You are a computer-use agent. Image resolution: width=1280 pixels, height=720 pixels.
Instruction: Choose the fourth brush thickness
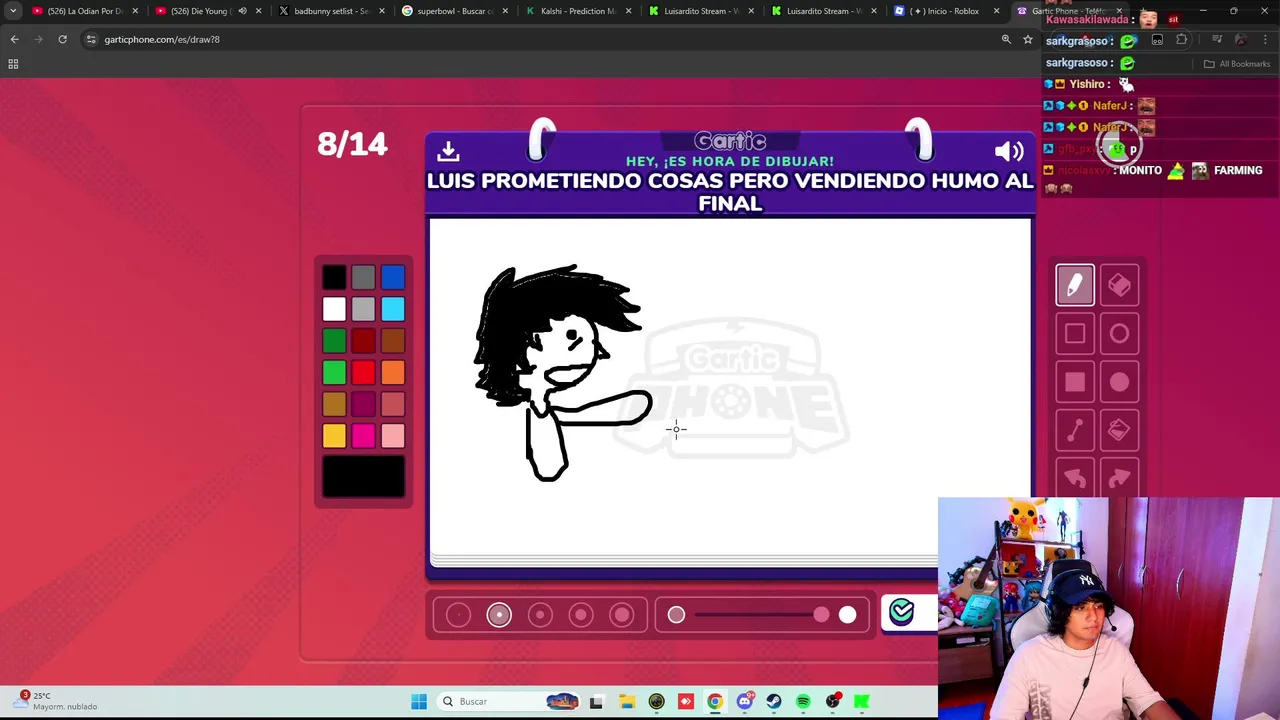pos(581,615)
